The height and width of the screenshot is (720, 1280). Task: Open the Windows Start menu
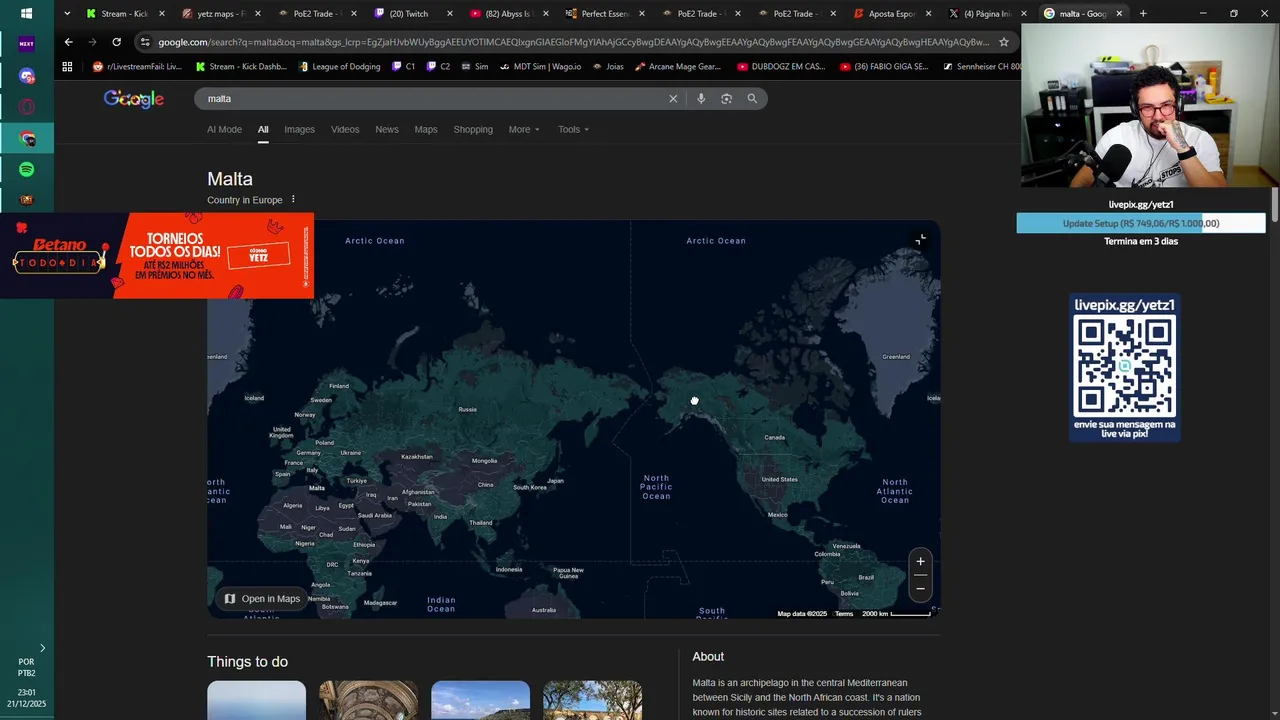click(x=26, y=14)
